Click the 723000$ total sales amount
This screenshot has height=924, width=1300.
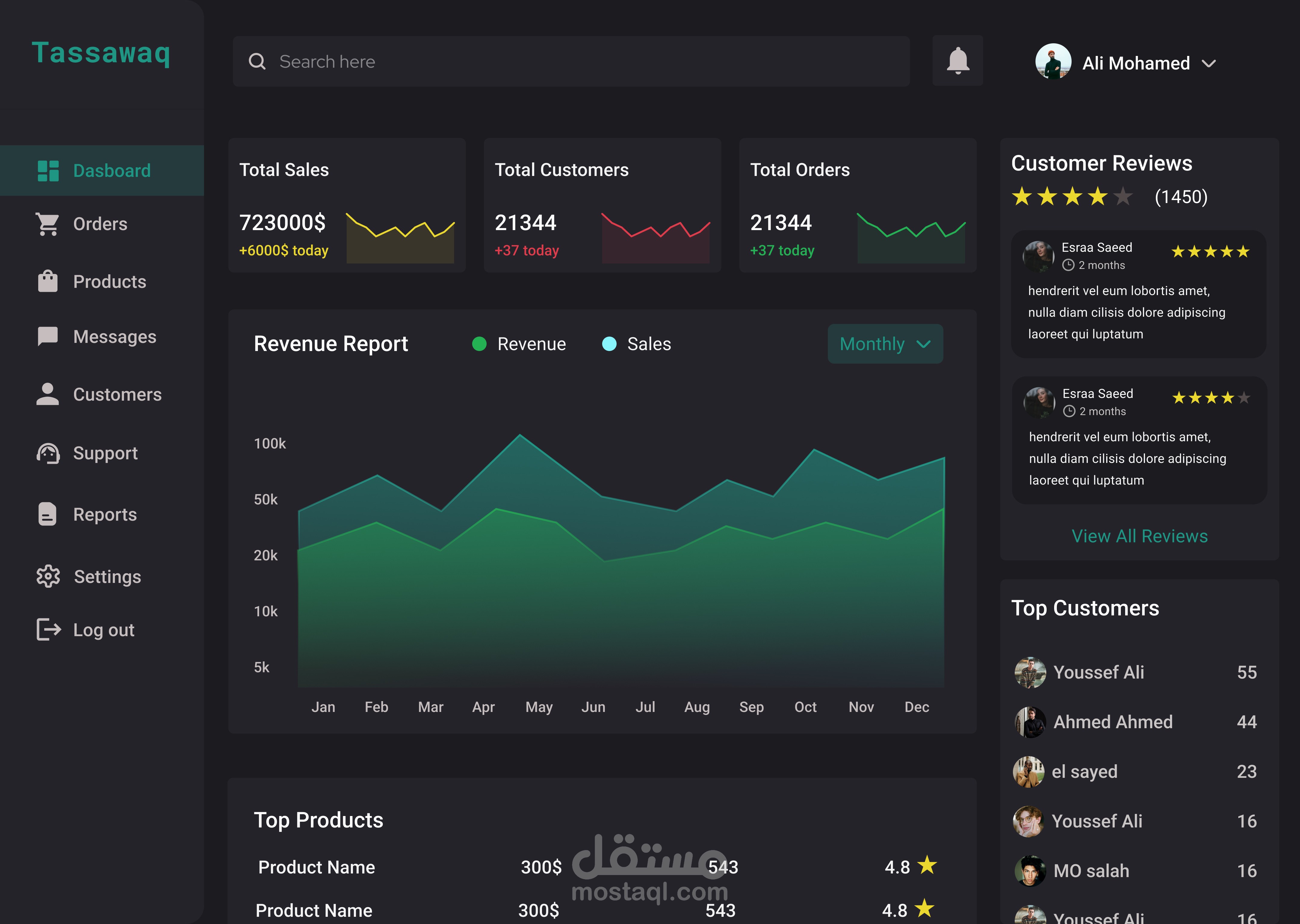[x=282, y=223]
